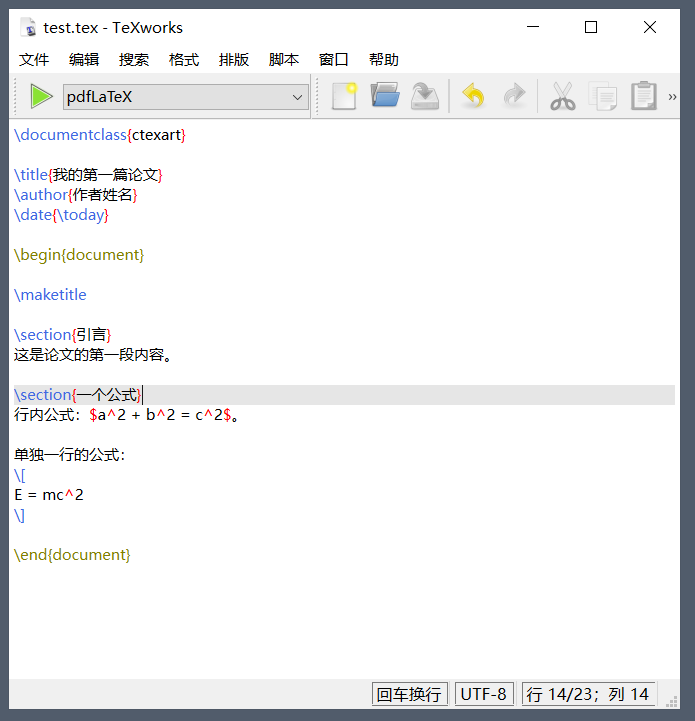Paste using the clipboard icon

point(643,96)
